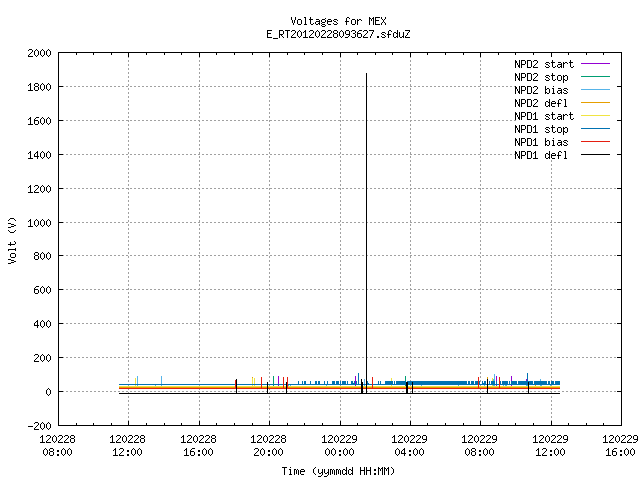Click orange line sample beside NPD2 defl
Screen dimensions: 640x480
(595, 102)
